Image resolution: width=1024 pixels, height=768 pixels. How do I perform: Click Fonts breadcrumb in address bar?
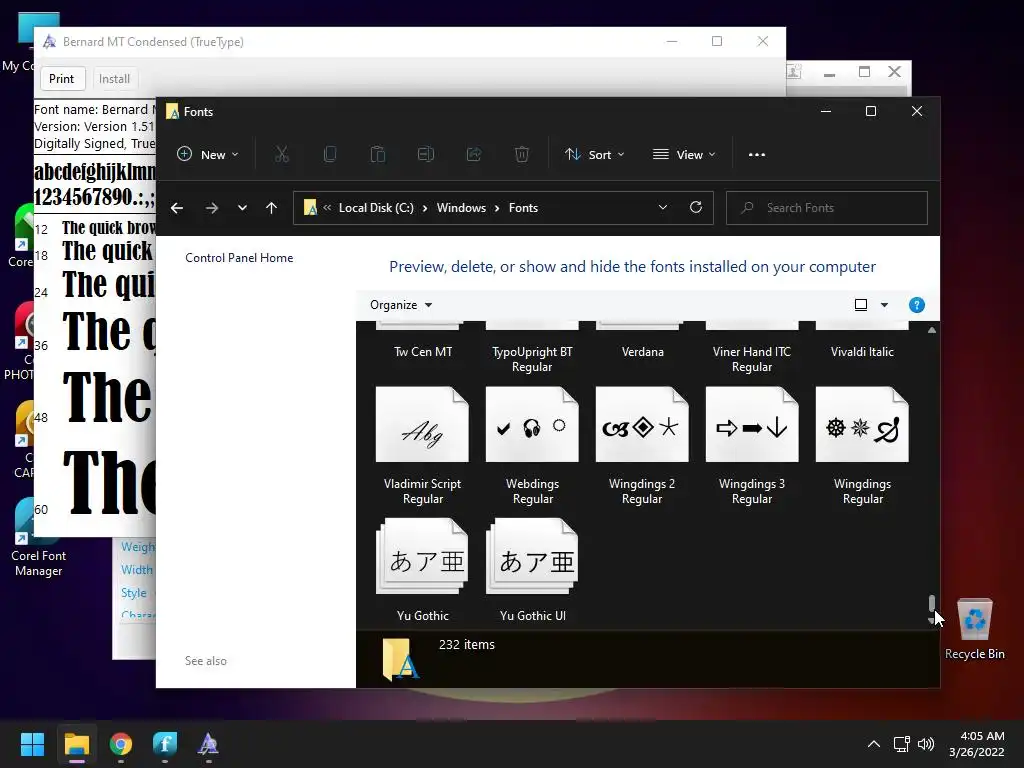[x=523, y=208]
